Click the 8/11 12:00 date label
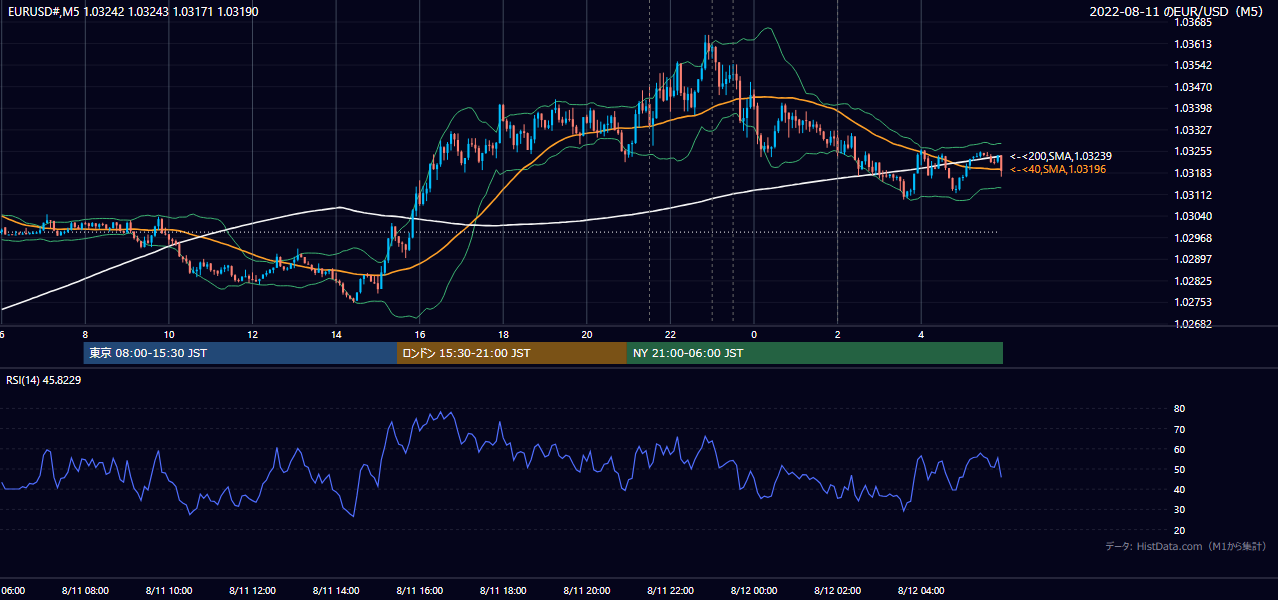The height and width of the screenshot is (600, 1278). (252, 591)
